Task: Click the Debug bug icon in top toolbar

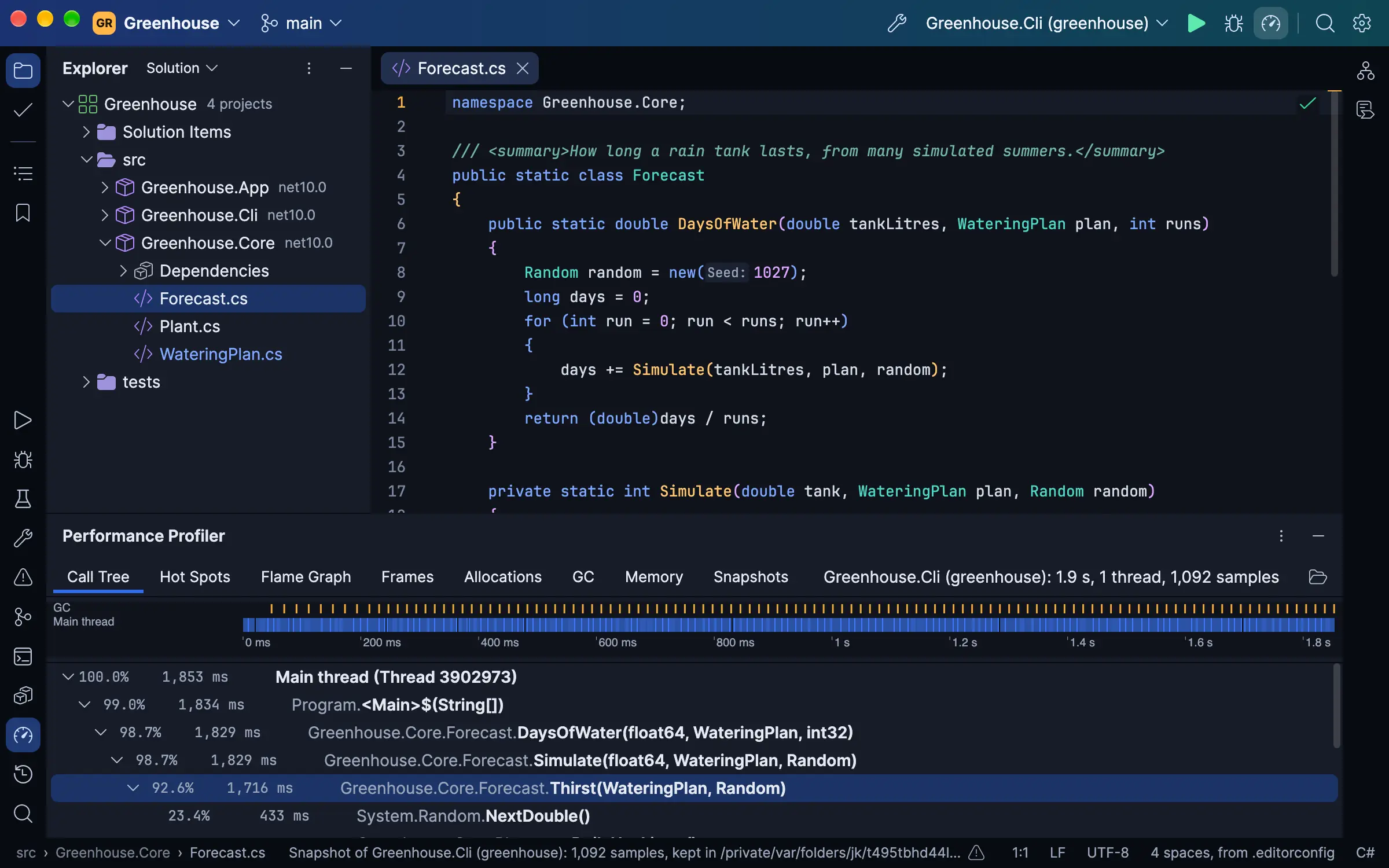Action: pos(1233,23)
